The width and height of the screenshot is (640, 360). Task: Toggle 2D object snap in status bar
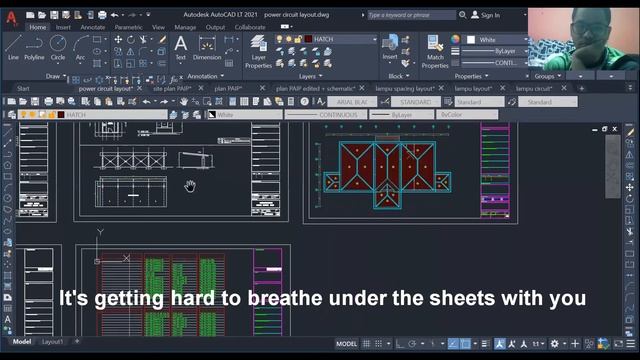pos(465,344)
